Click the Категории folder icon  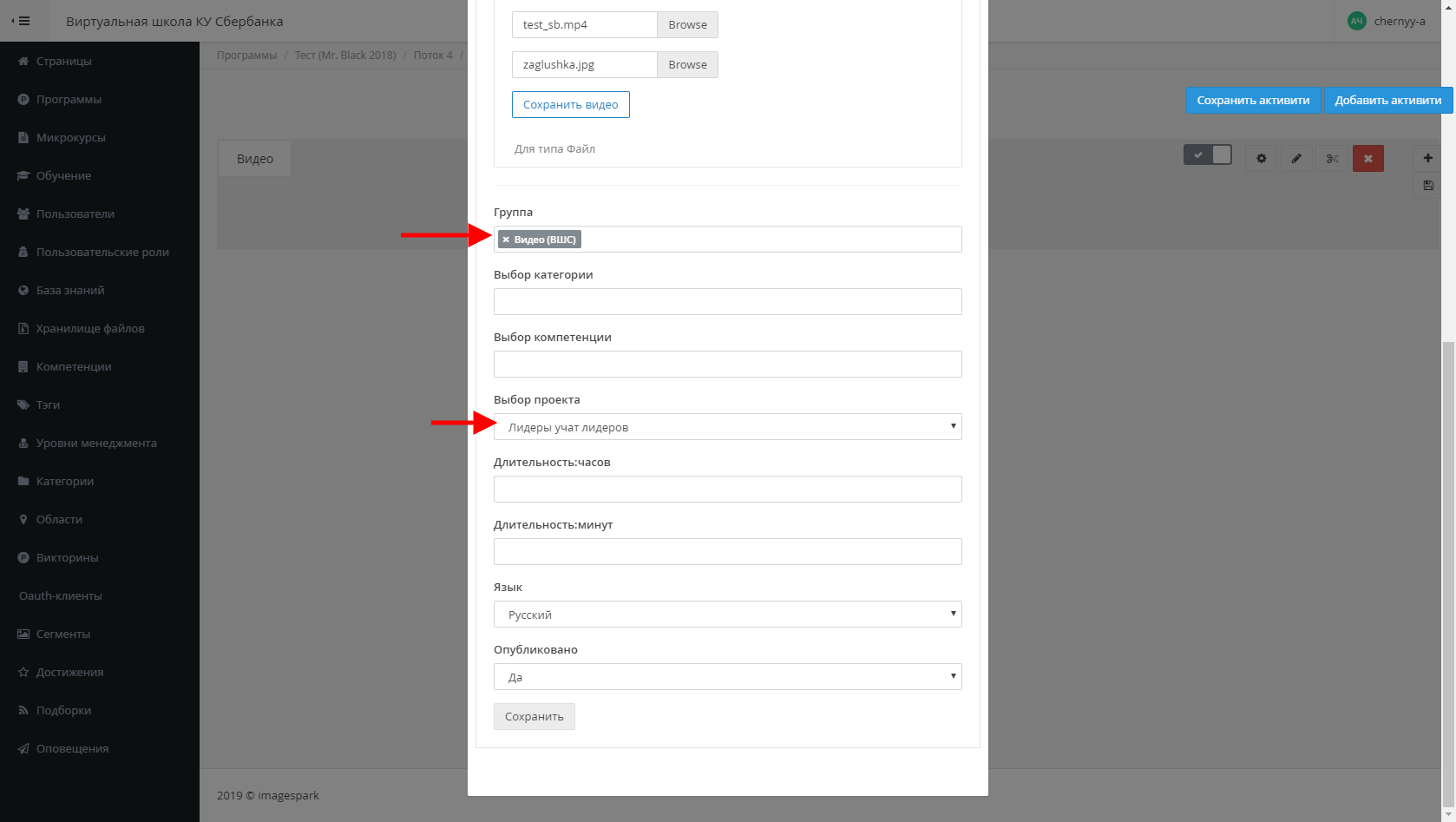[x=23, y=481]
